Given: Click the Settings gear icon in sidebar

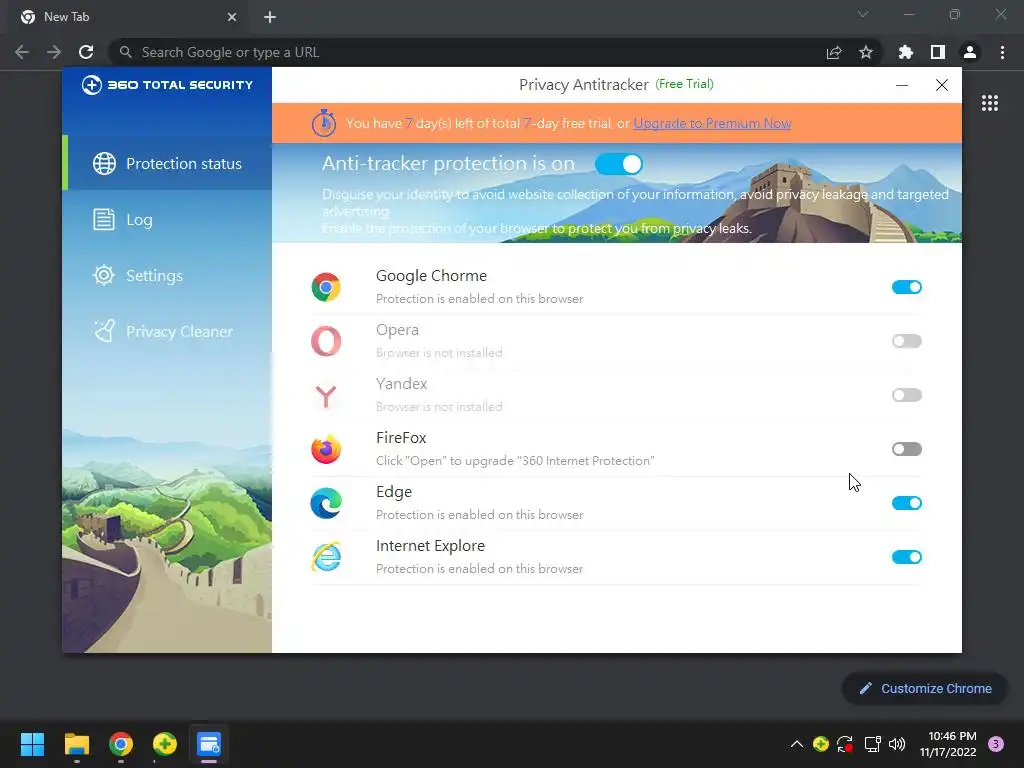Looking at the screenshot, I should coord(104,275).
